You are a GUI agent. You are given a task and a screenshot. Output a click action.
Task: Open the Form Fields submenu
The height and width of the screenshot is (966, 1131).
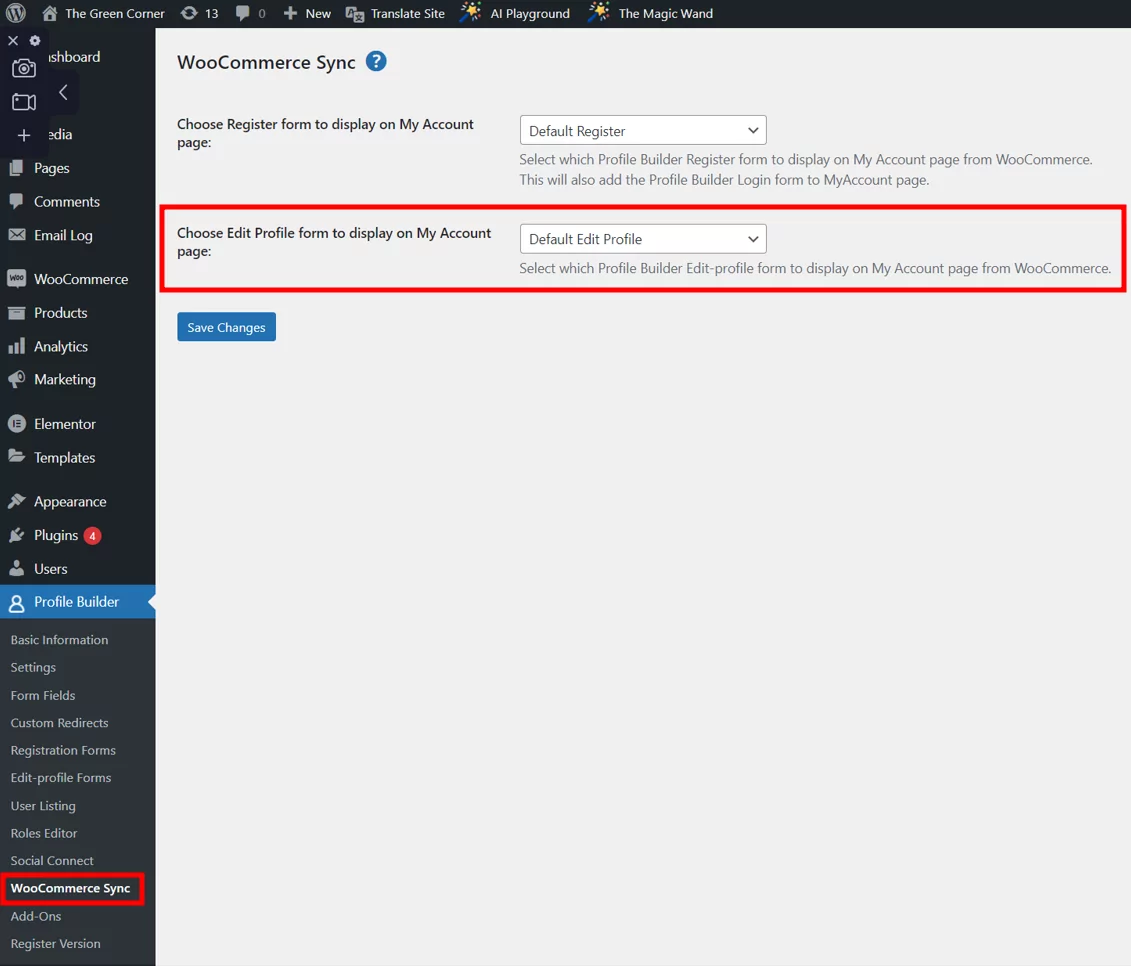pyautogui.click(x=43, y=695)
